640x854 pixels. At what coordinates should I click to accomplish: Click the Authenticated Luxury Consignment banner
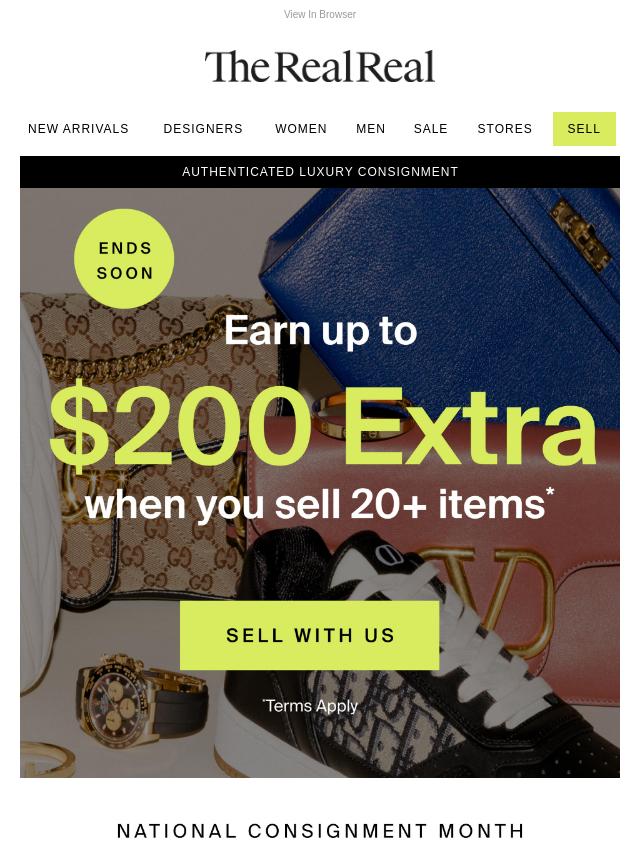coord(320,172)
